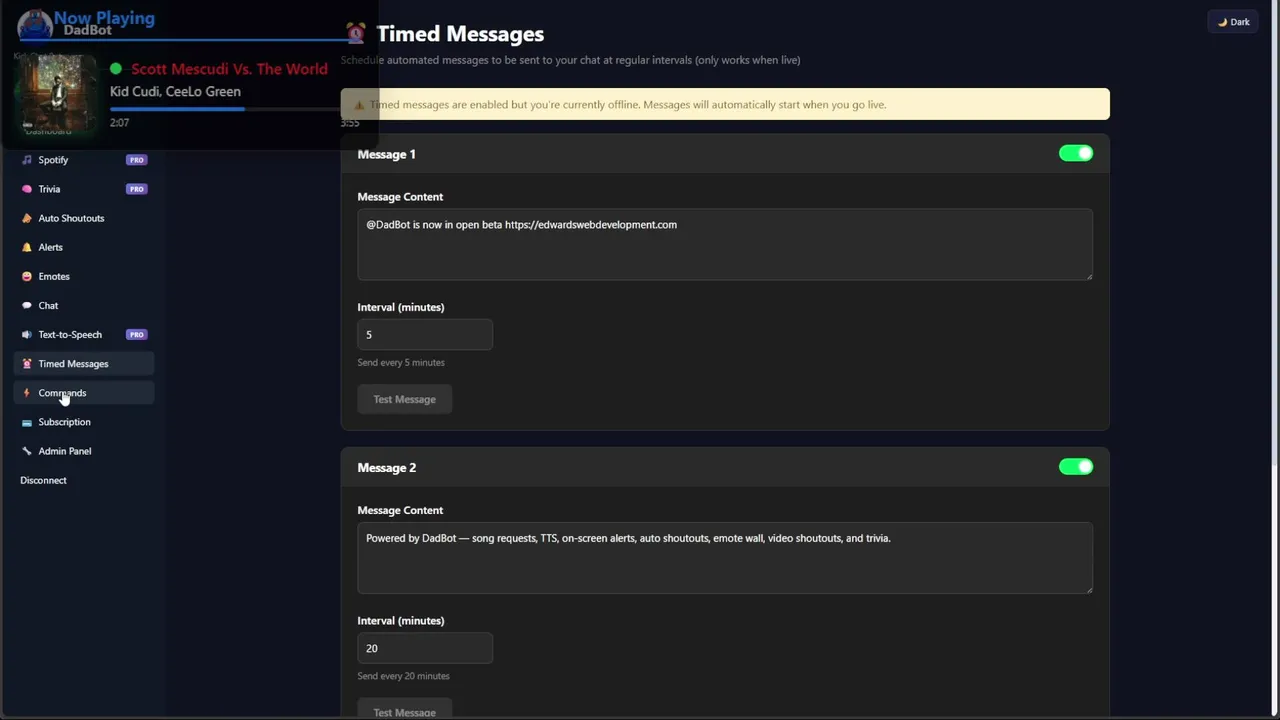Click the Admin Panel wrench icon

tap(27, 451)
